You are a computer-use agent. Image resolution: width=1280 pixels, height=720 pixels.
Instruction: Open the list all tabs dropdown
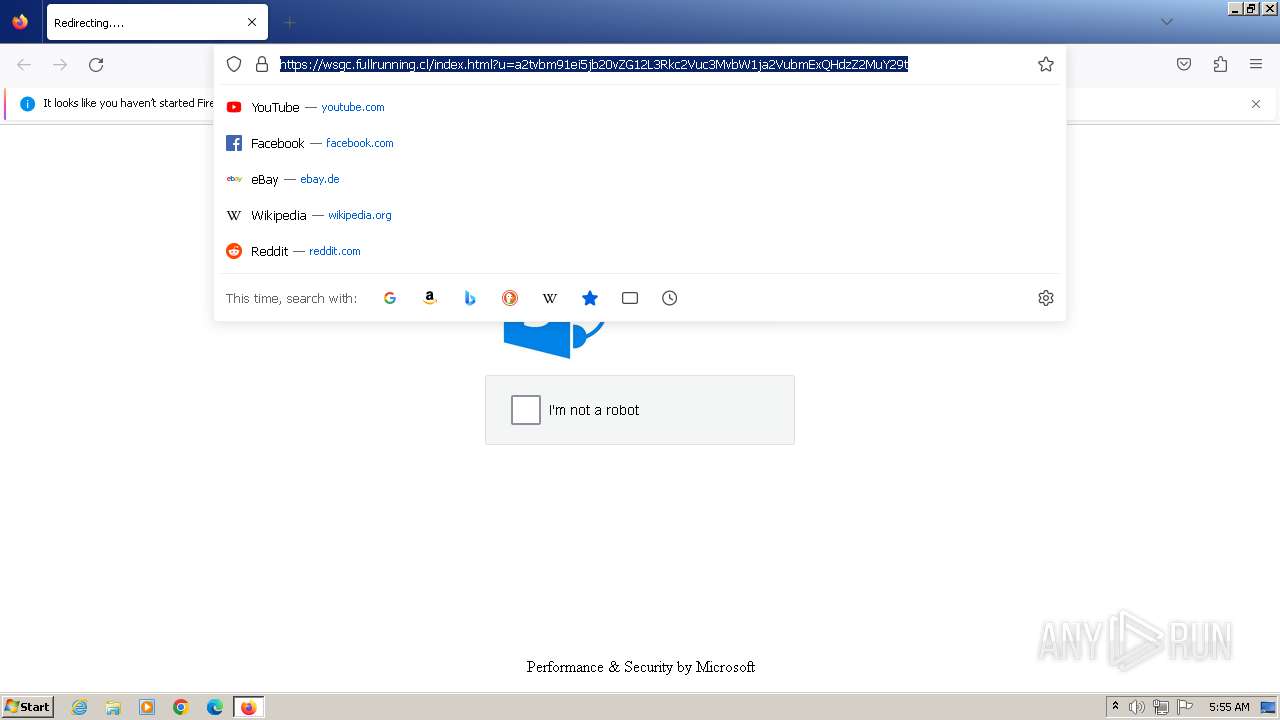tap(1166, 22)
